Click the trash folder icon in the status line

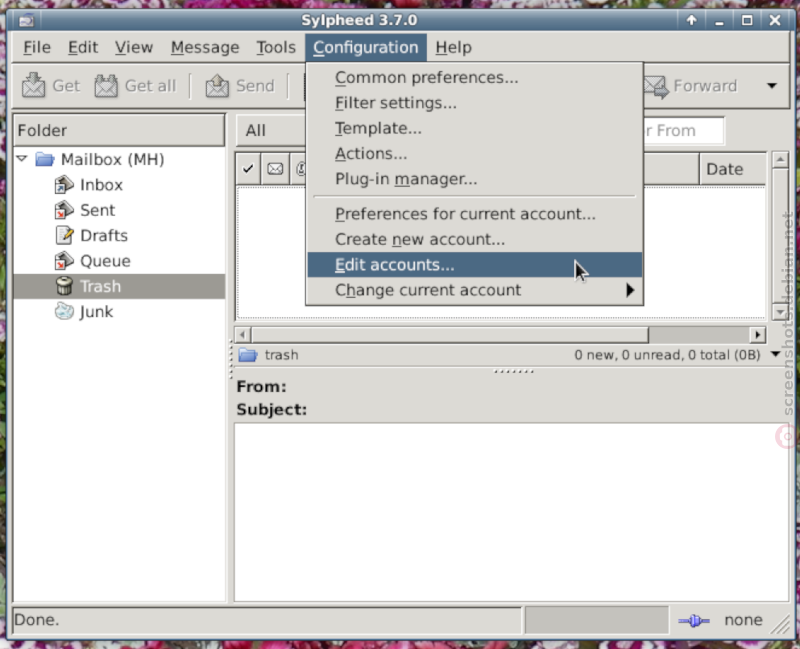tap(248, 355)
